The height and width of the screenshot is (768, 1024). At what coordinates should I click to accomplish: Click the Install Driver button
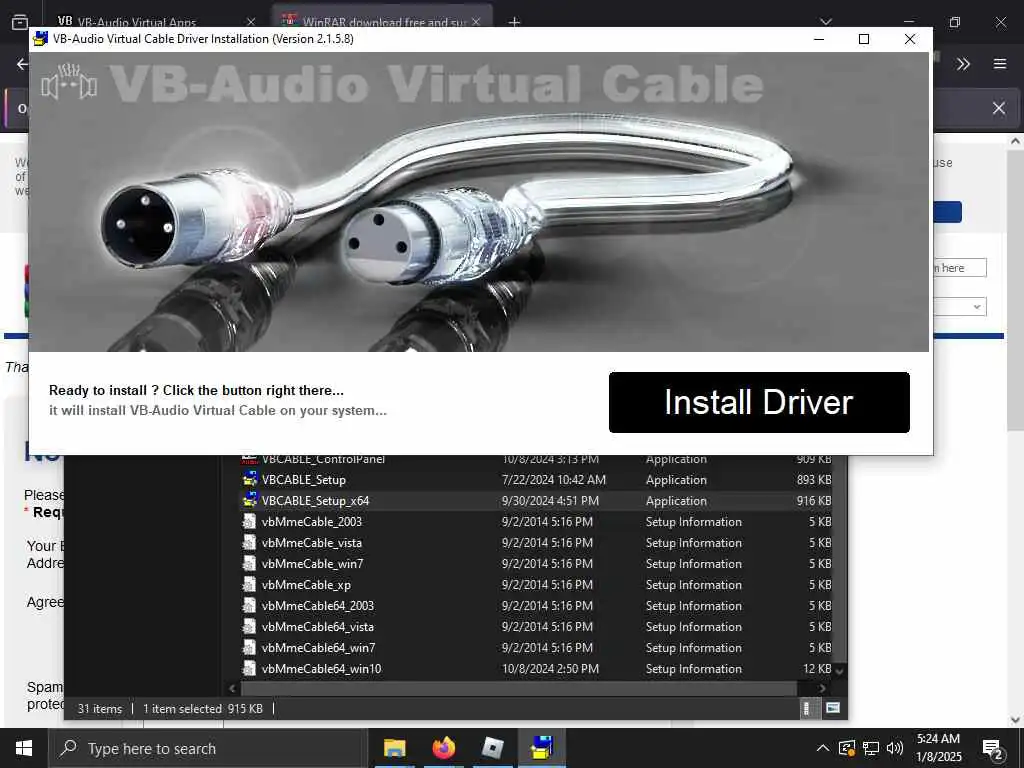[759, 402]
